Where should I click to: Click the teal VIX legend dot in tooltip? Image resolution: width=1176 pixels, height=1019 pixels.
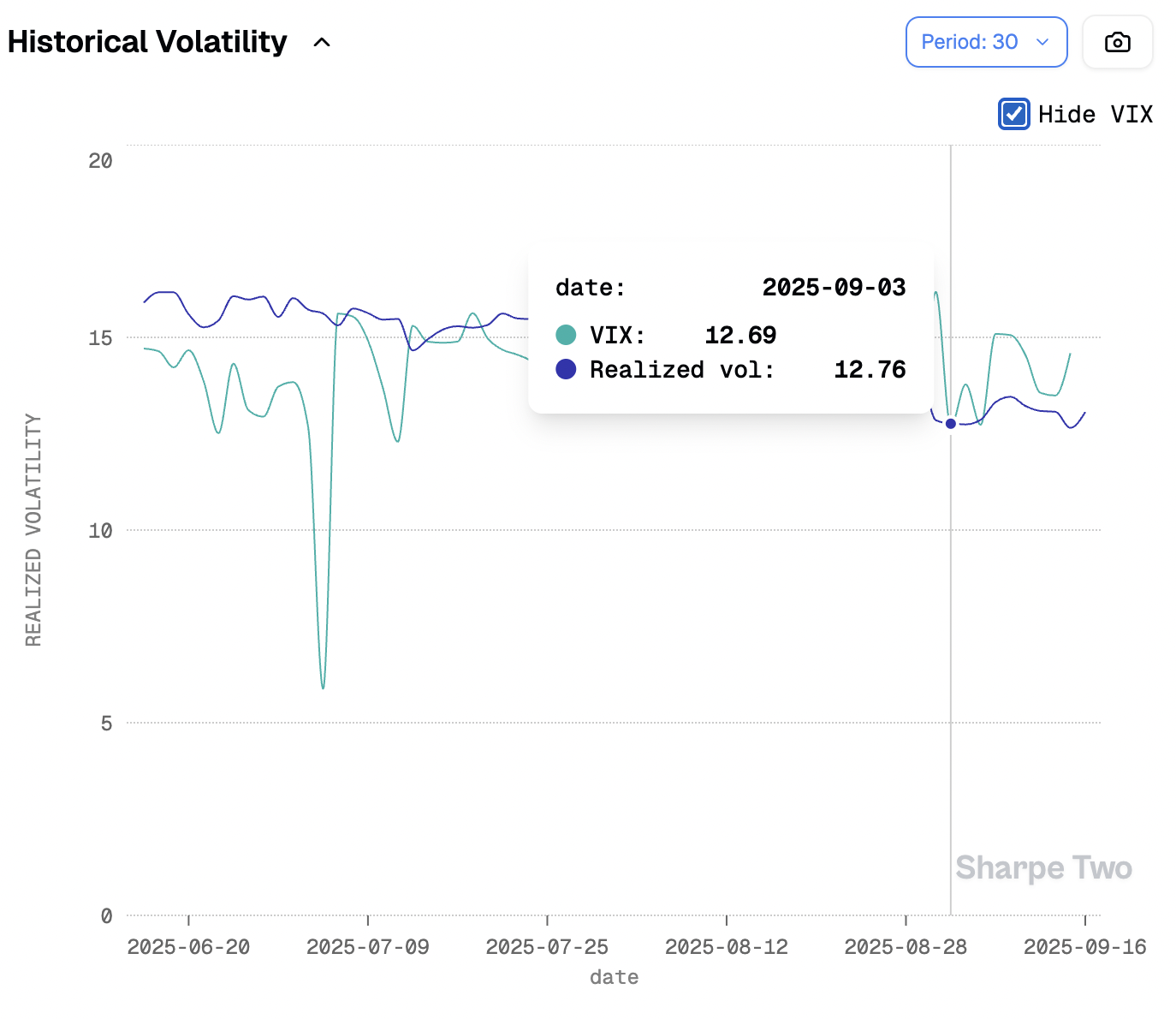tap(566, 335)
